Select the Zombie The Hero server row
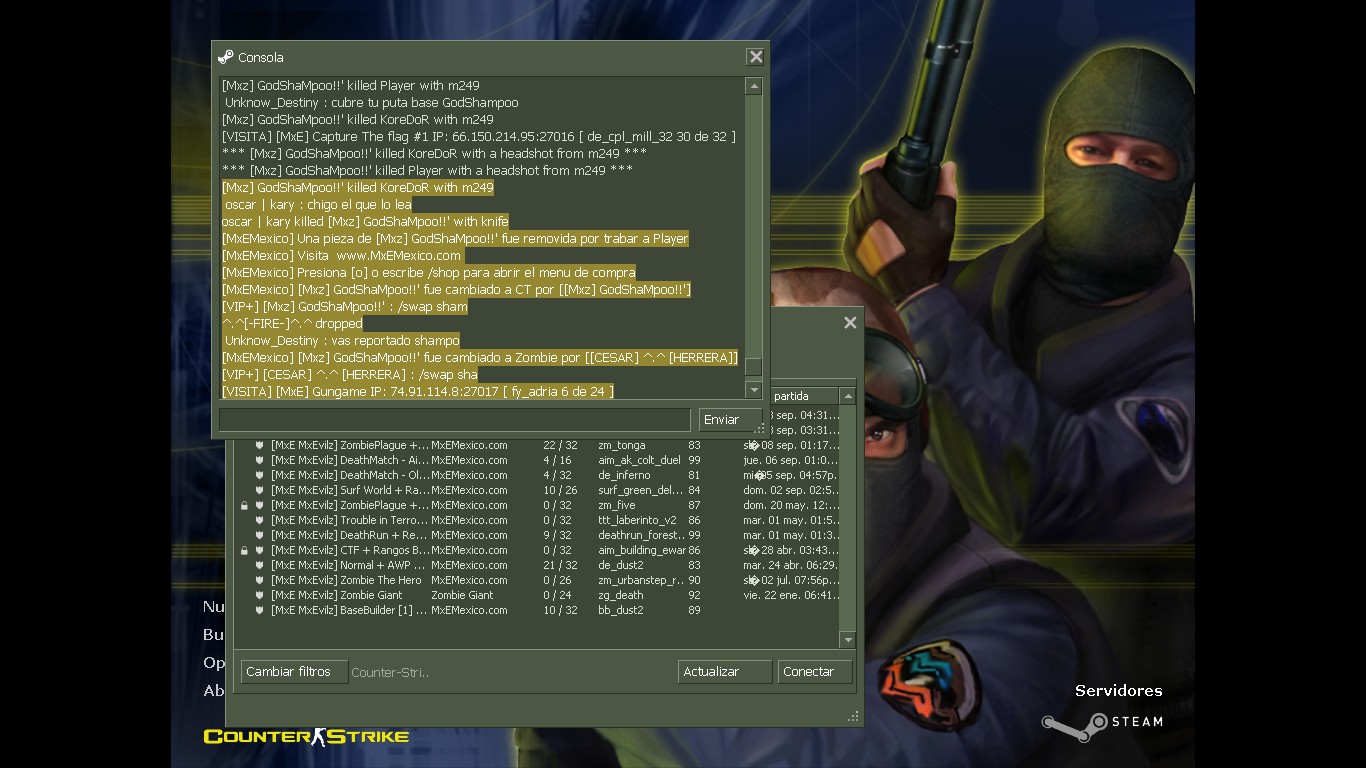The width and height of the screenshot is (1366, 768). click(x=539, y=580)
